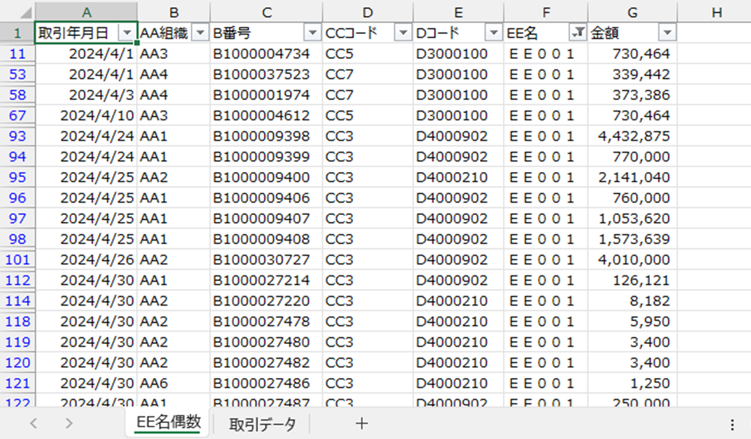Select the EE名偶数 sheet tab

[x=168, y=423]
